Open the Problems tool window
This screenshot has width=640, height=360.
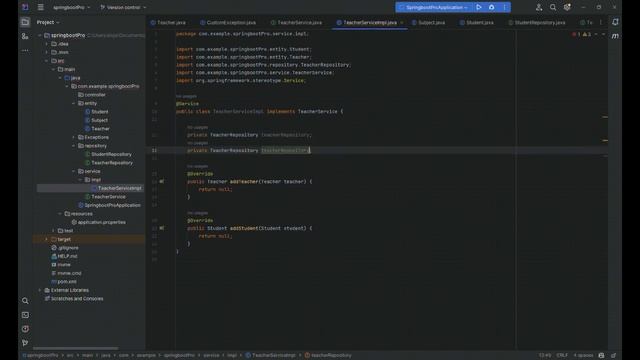tap(25, 329)
